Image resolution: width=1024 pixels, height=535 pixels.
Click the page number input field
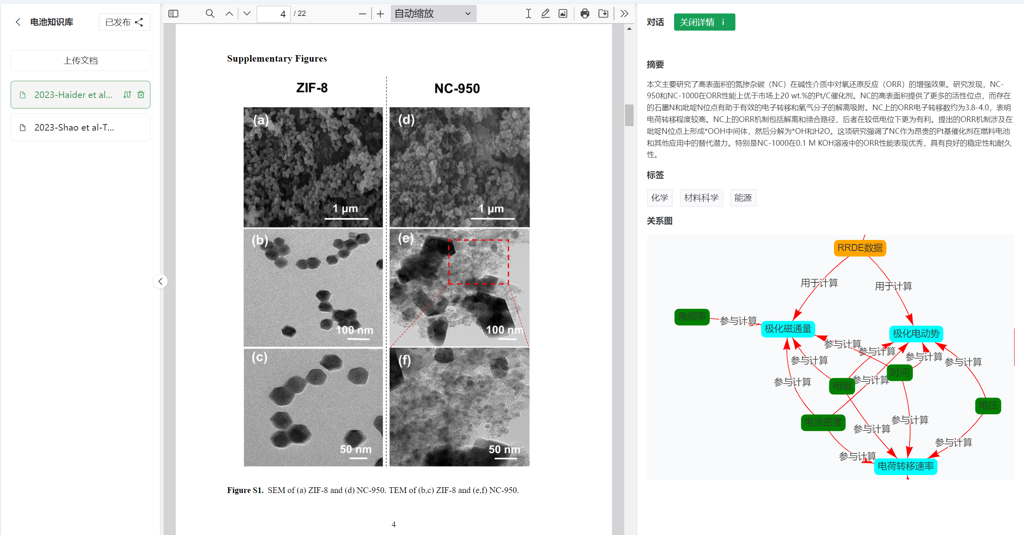[274, 14]
